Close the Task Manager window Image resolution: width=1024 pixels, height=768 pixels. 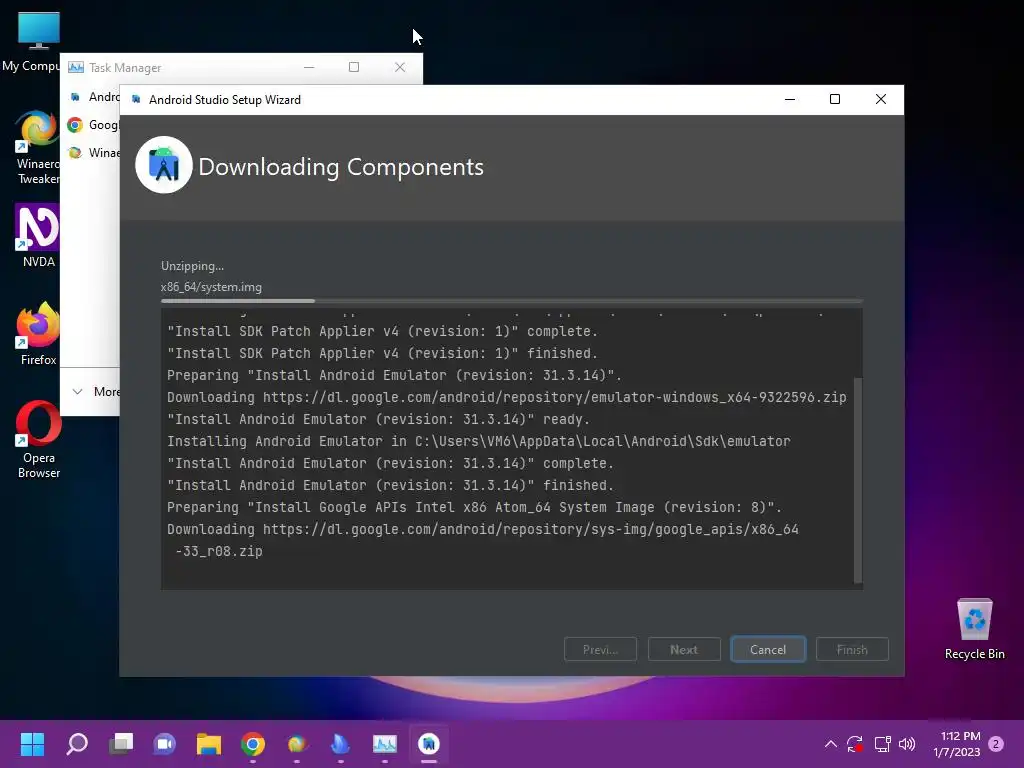[400, 67]
